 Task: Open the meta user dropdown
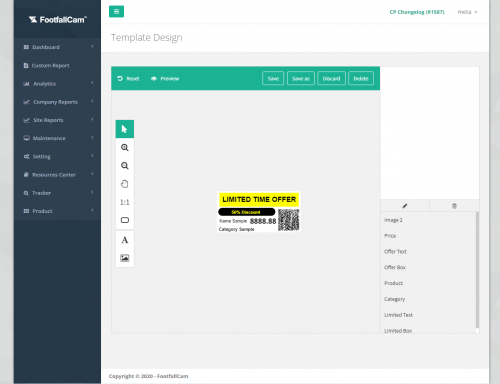467,12
